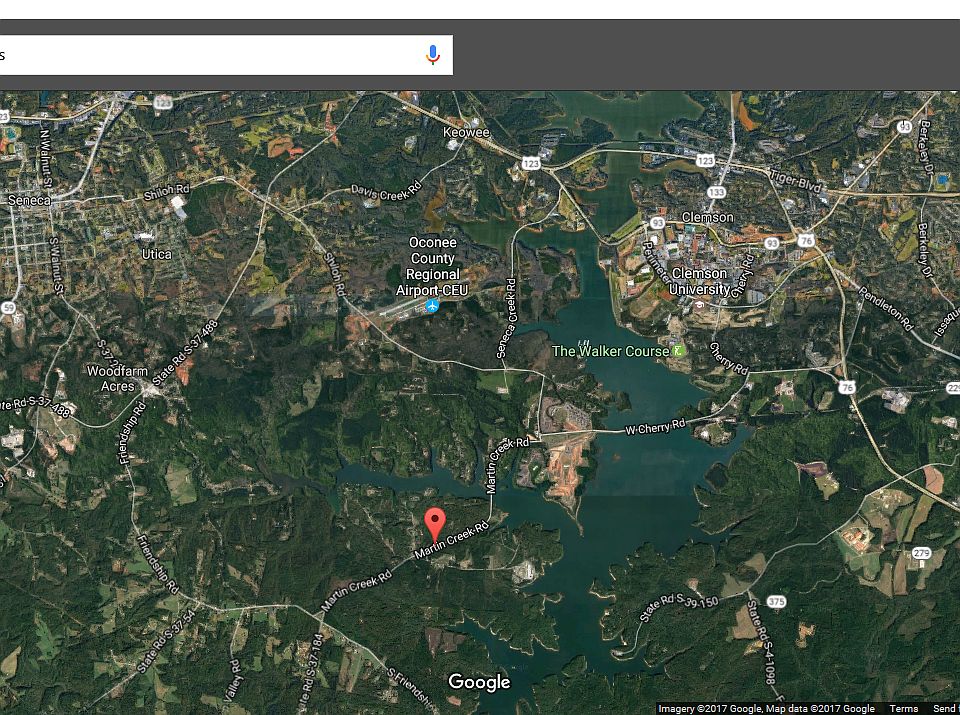
Task: Click the Davis Creek Rd label
Action: 386,191
